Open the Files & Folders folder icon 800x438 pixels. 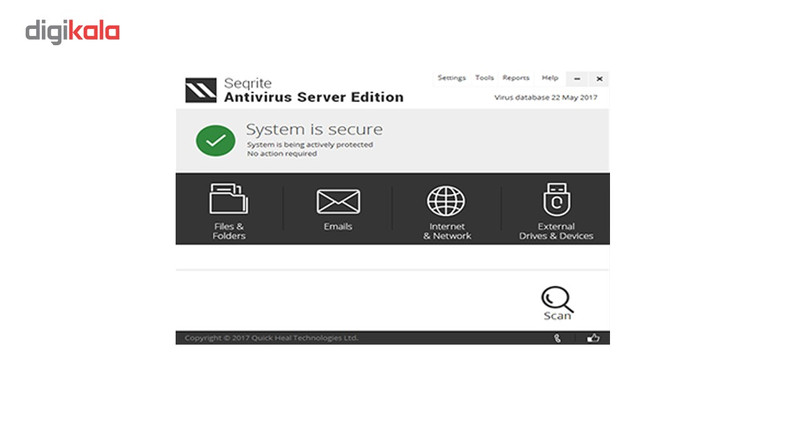click(229, 199)
